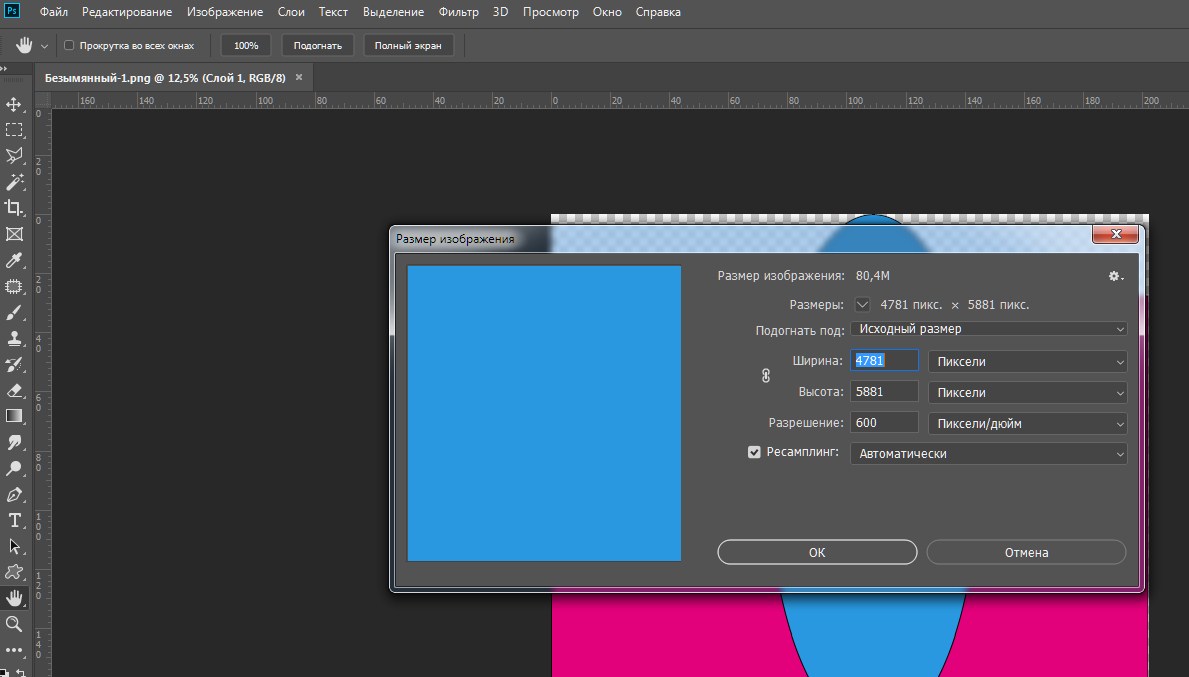Click the '80,4M' image size value
The image size is (1189, 677).
tap(873, 276)
